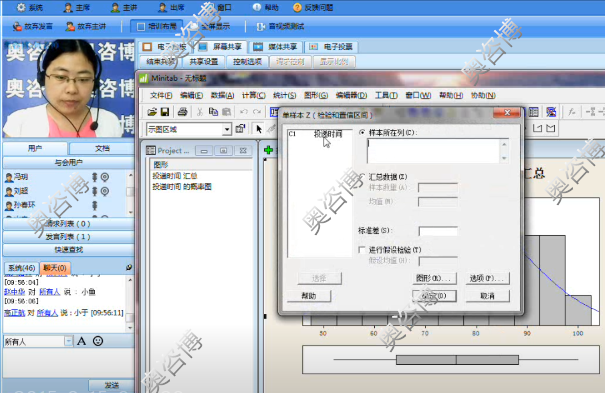The width and height of the screenshot is (605, 393).
Task: Click the Save disk icon in Minitab toolbar
Action: [165, 112]
